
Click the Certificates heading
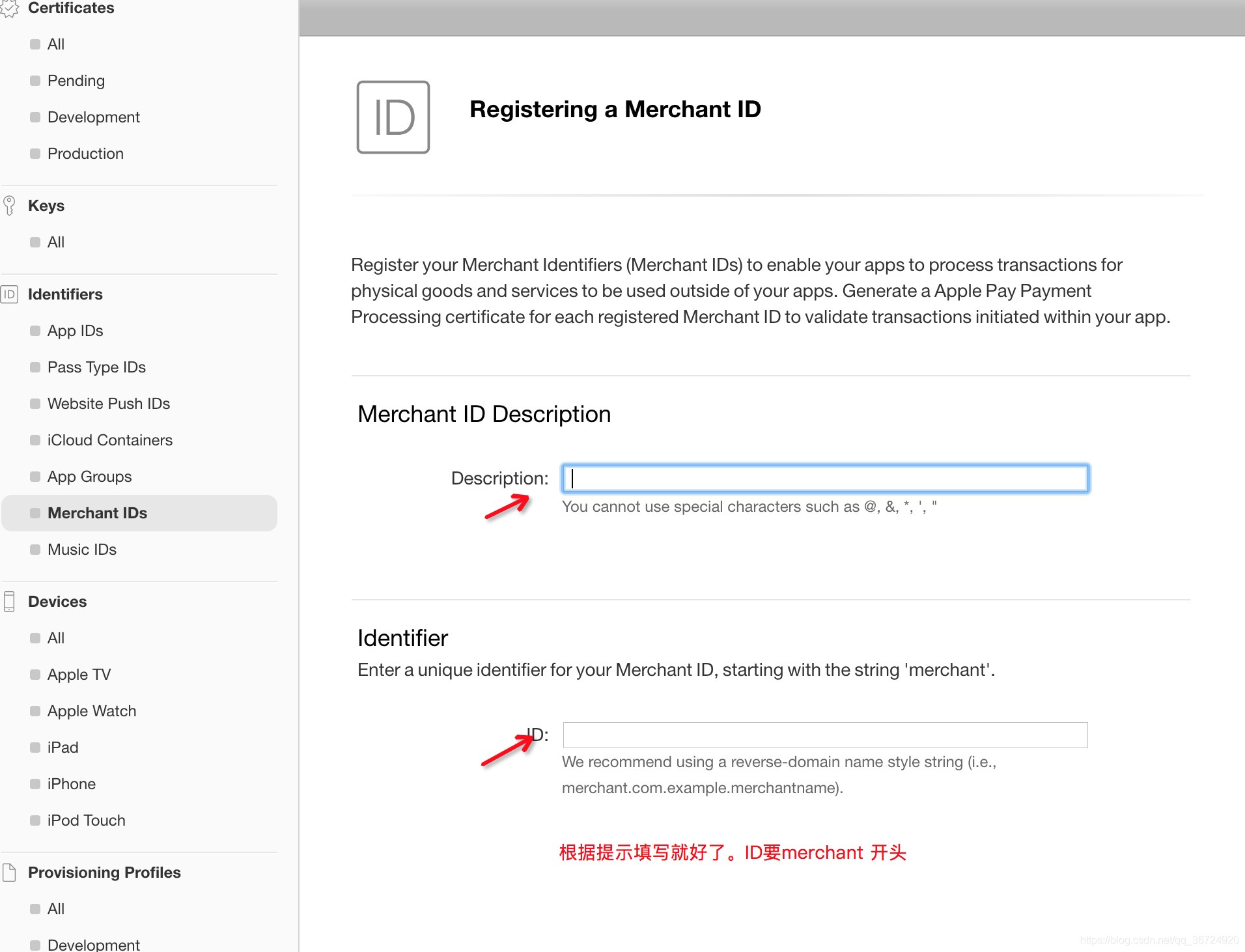(x=71, y=8)
